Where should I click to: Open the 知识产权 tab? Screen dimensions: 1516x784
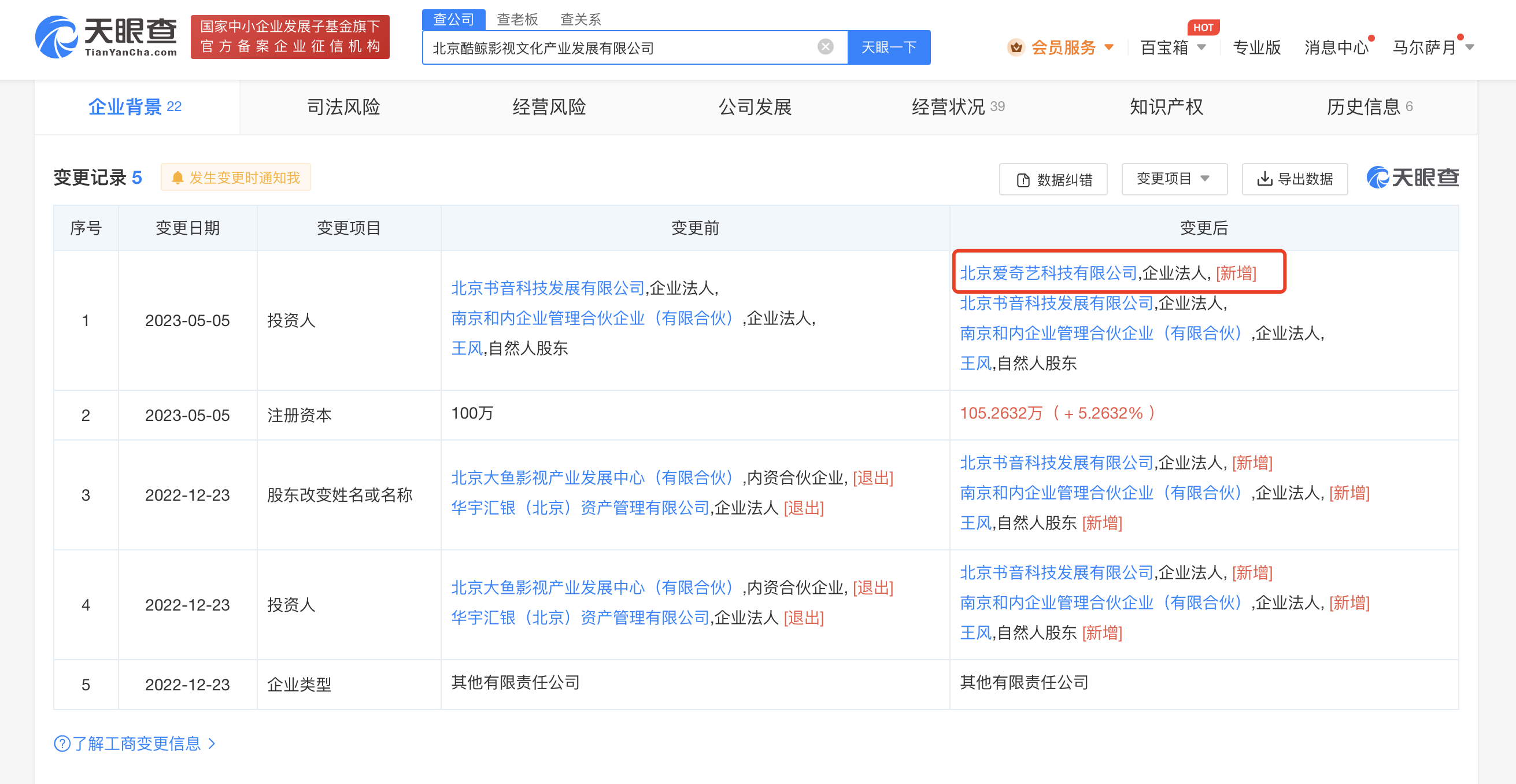(1166, 106)
